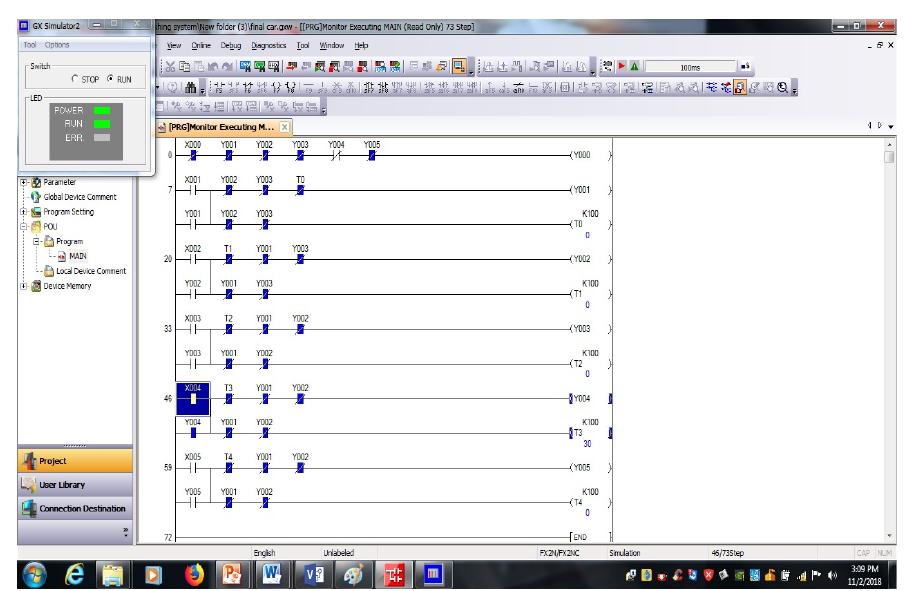
Task: Open Firefox from the taskbar
Action: [x=194, y=575]
